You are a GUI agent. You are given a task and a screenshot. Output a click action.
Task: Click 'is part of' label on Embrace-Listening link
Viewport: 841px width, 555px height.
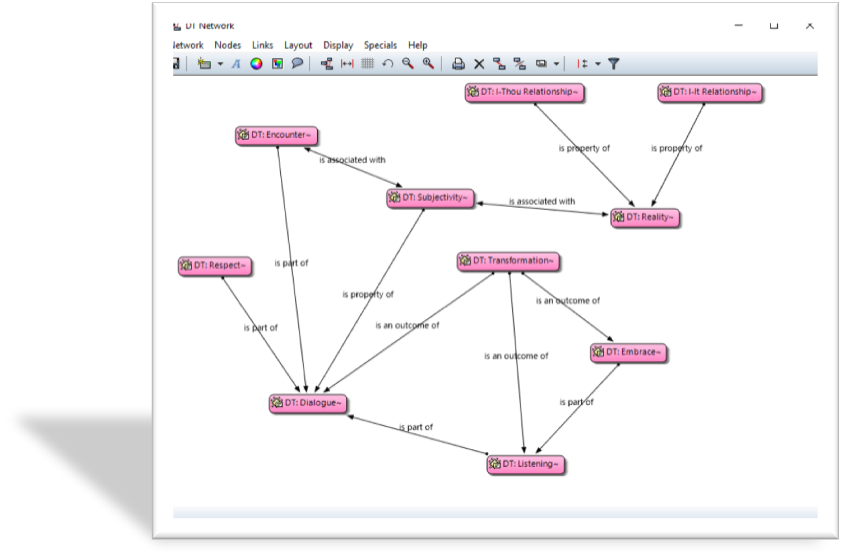click(577, 402)
